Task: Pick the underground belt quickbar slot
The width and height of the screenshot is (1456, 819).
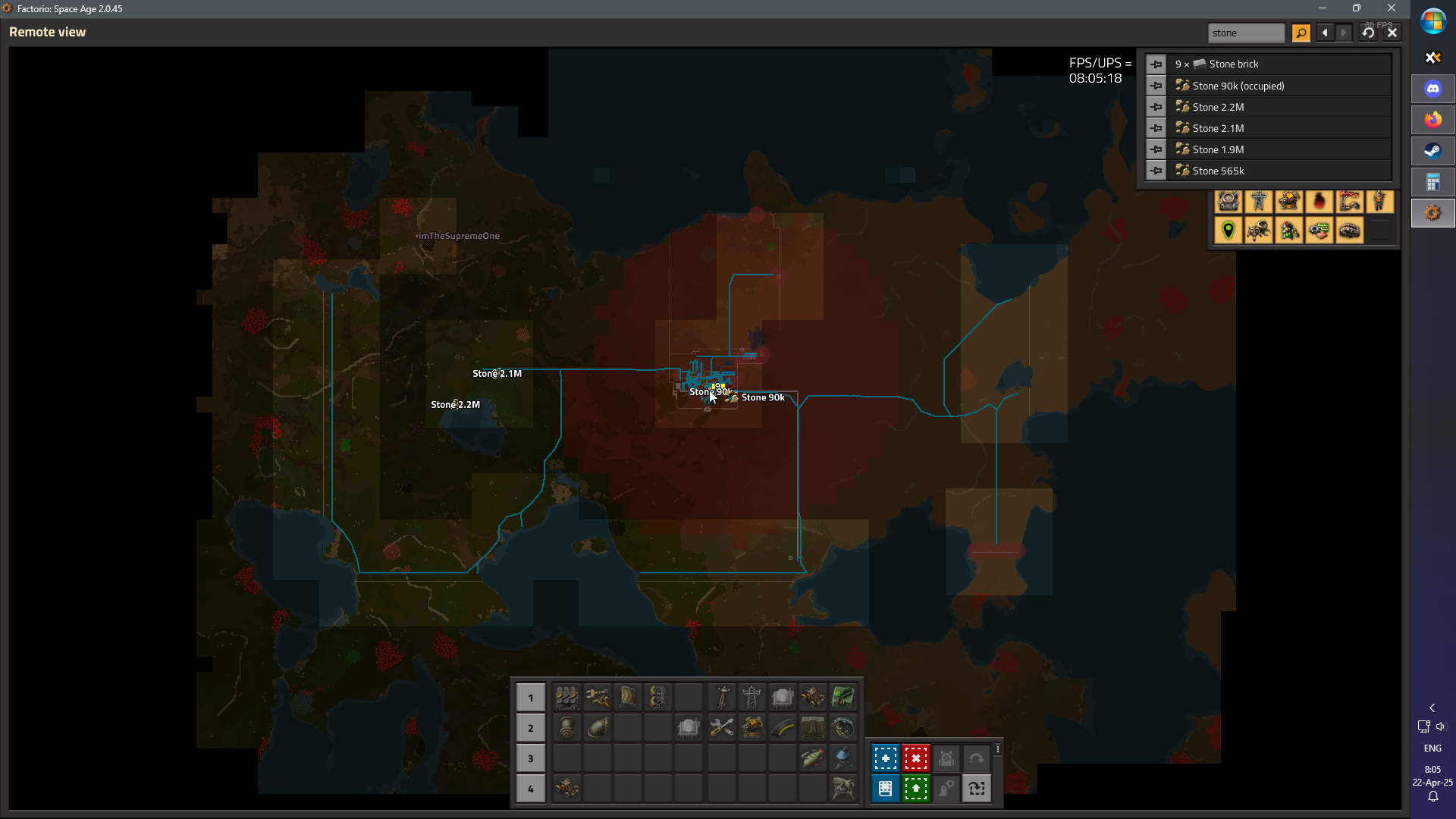Action: coord(628,697)
